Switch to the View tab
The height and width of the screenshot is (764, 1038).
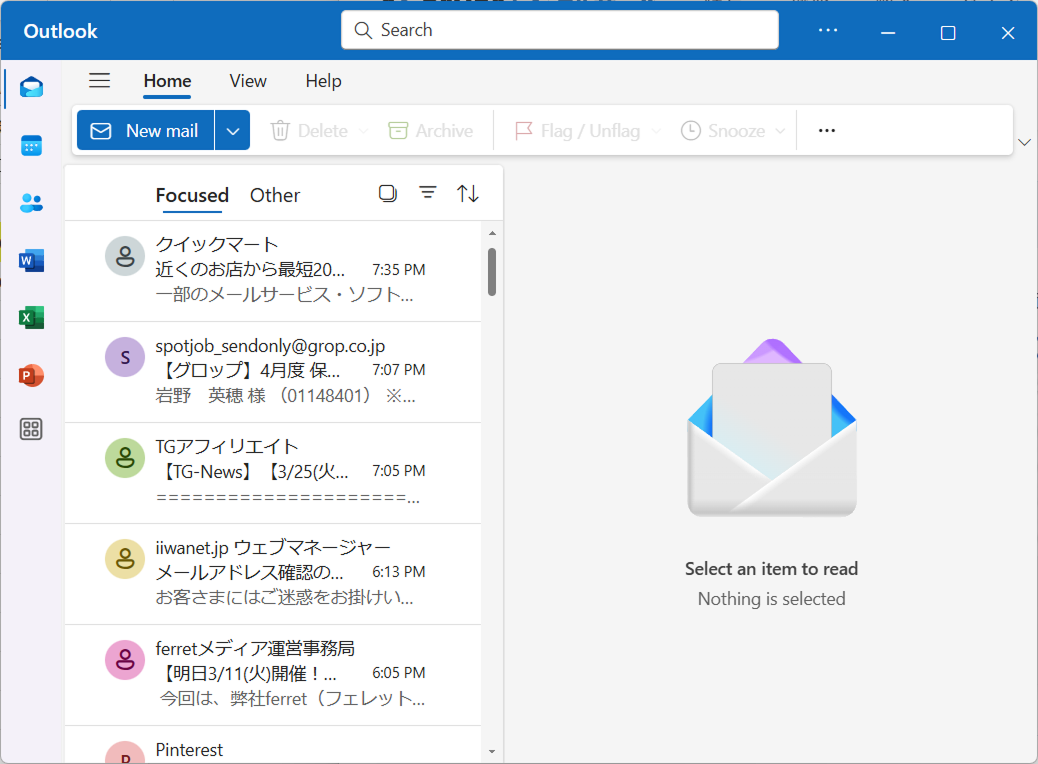tap(248, 81)
